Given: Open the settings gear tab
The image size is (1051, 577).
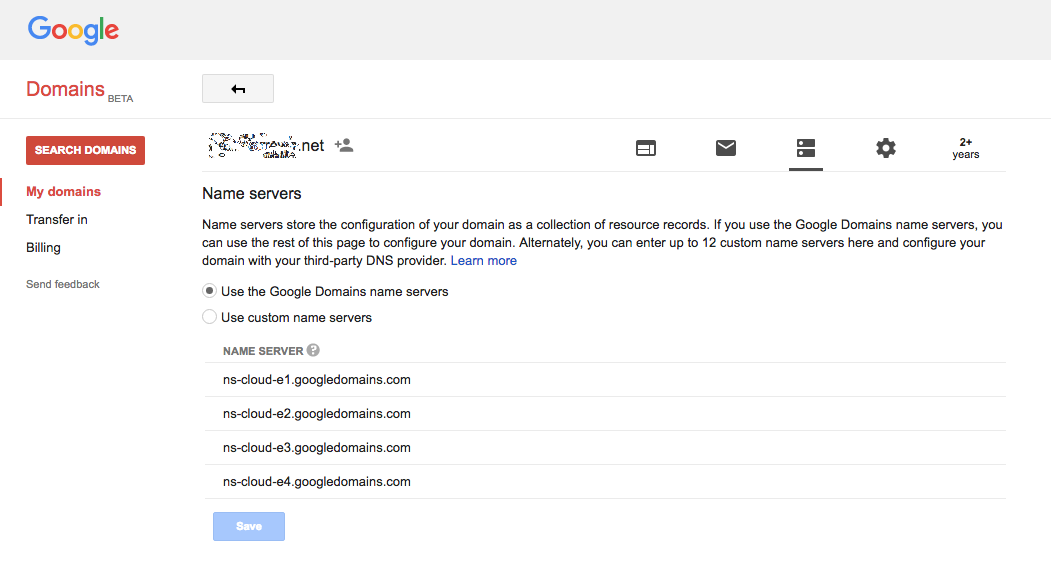Looking at the screenshot, I should pos(885,148).
